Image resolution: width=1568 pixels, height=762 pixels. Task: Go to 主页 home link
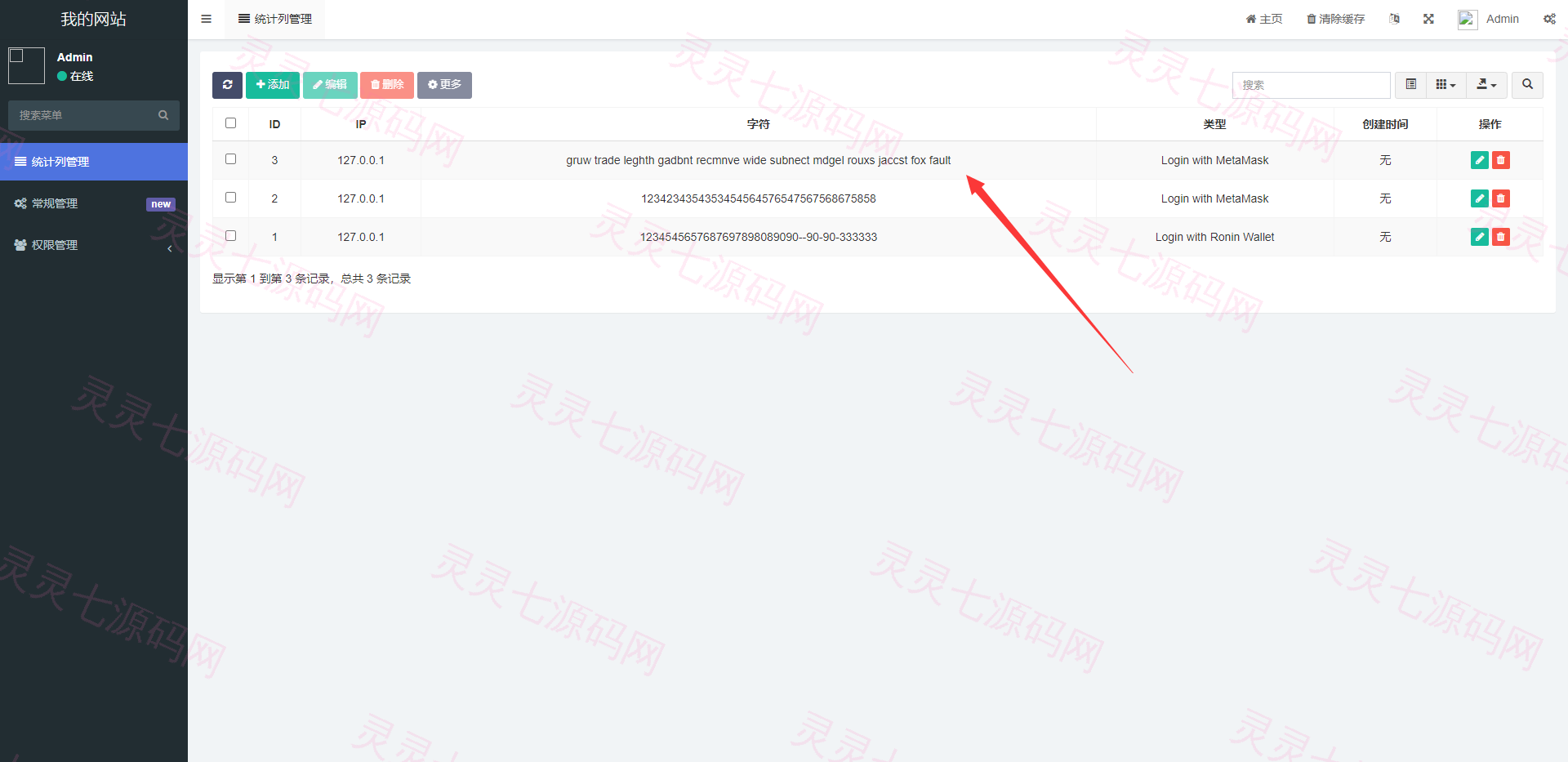point(1264,19)
